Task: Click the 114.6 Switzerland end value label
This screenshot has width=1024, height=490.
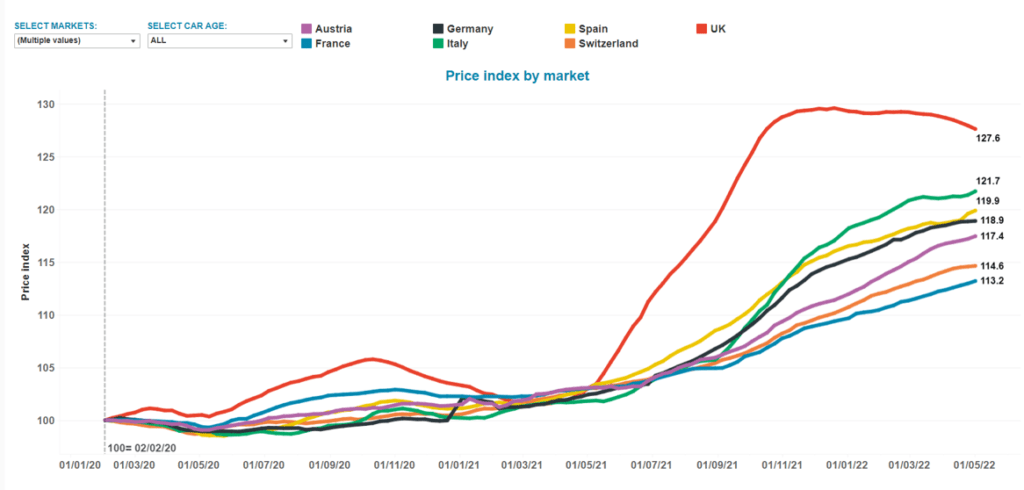Action: 990,265
